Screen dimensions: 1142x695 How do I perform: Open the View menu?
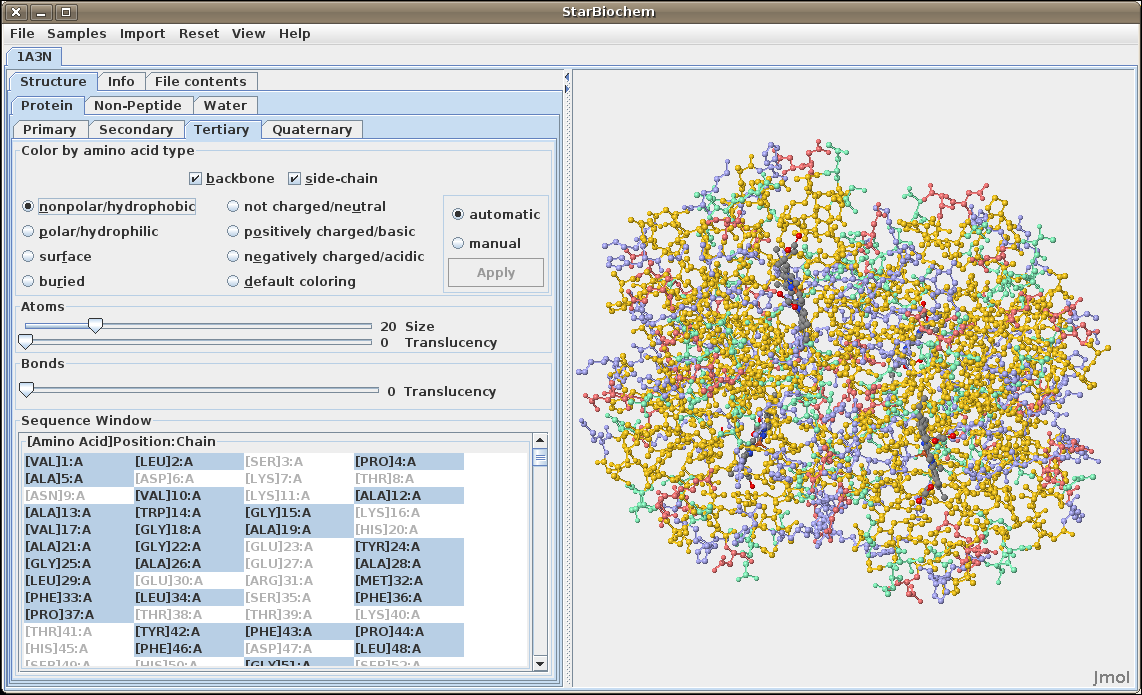pyautogui.click(x=248, y=34)
